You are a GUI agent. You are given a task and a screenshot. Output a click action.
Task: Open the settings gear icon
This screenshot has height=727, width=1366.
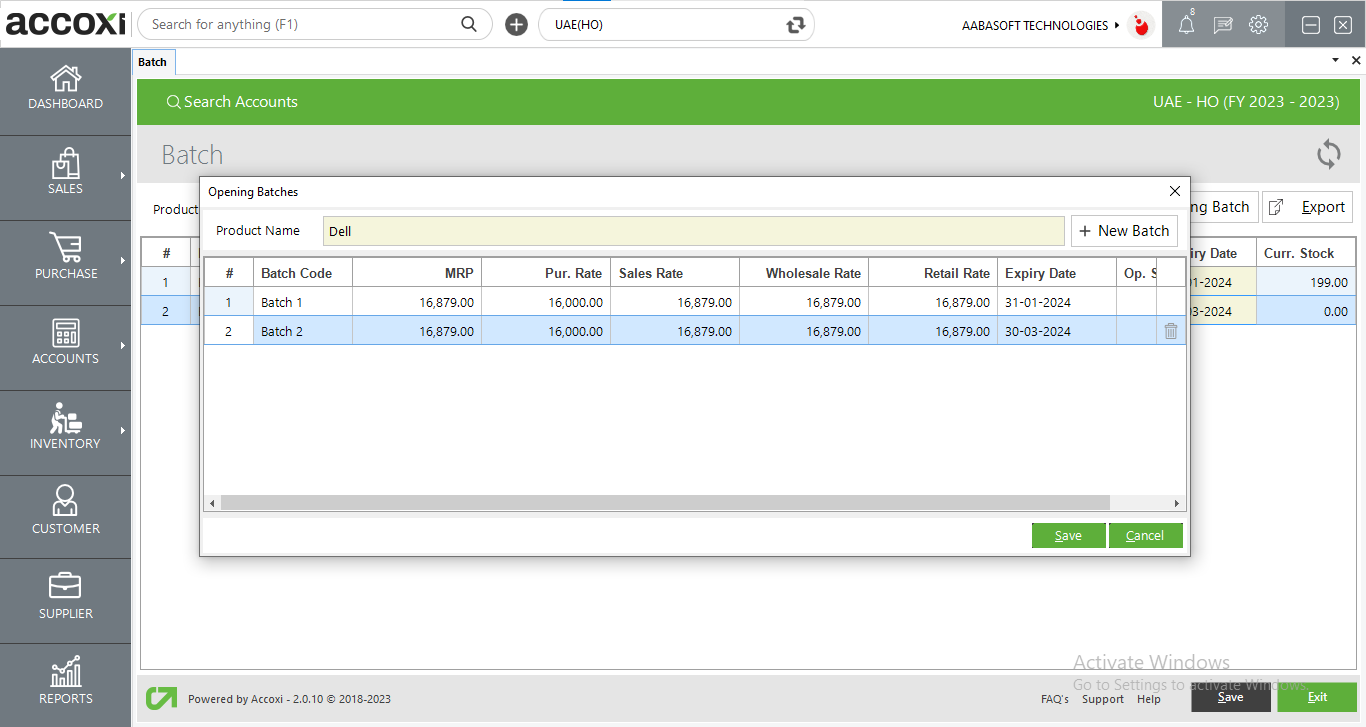pyautogui.click(x=1258, y=25)
